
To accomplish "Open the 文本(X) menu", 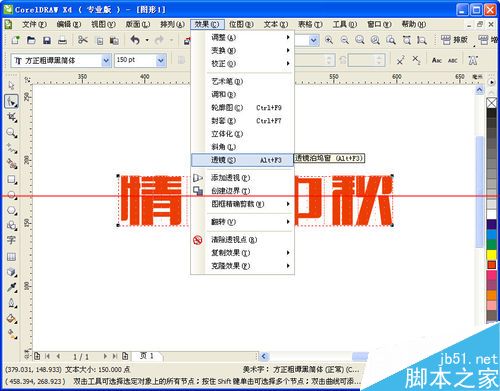I will pyautogui.click(x=276, y=24).
